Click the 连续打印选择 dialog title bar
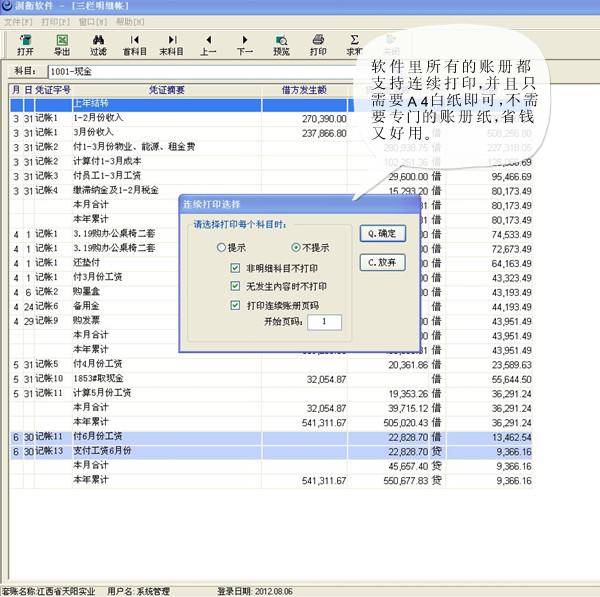 click(x=300, y=204)
